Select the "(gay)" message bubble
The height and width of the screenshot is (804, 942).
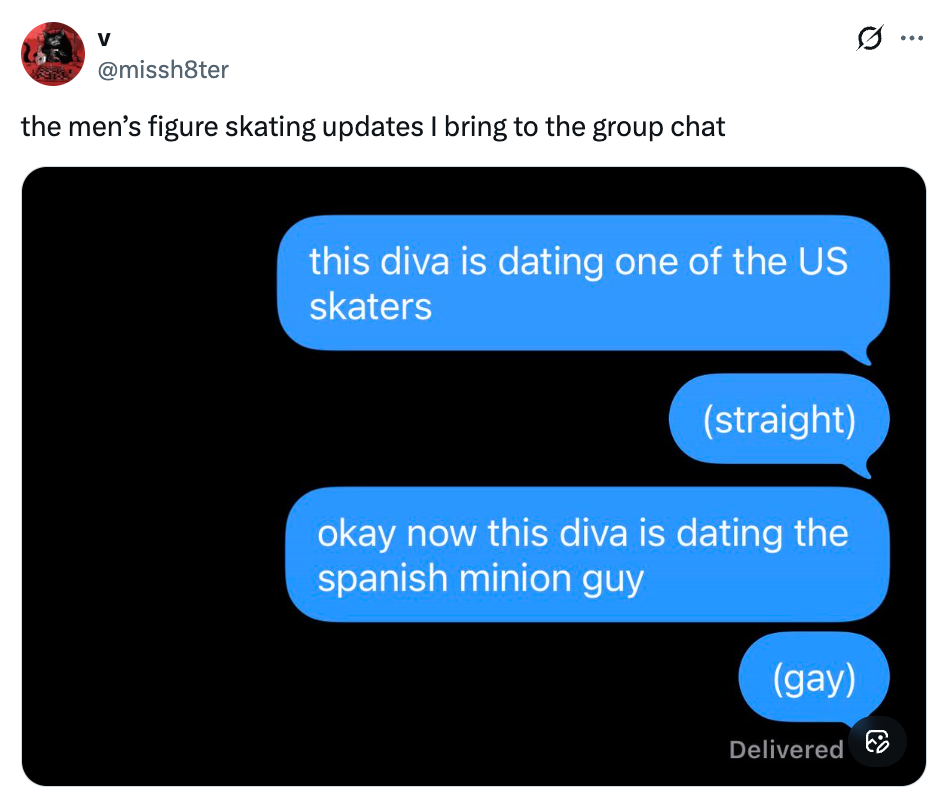click(x=813, y=676)
